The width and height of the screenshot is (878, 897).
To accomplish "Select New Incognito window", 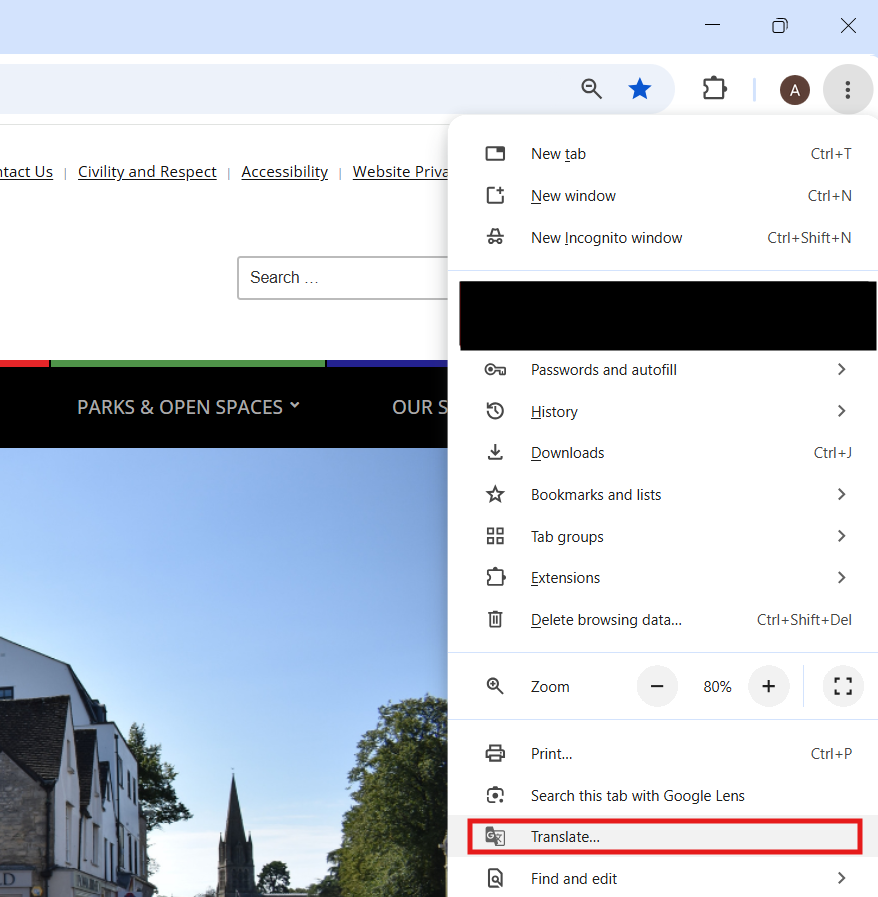I will tap(663, 237).
